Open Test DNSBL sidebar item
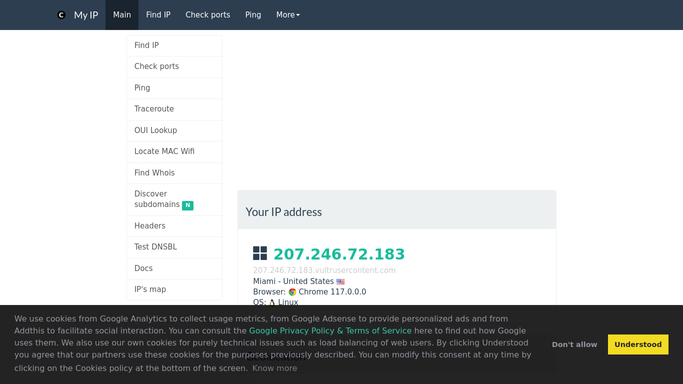 click(x=175, y=247)
